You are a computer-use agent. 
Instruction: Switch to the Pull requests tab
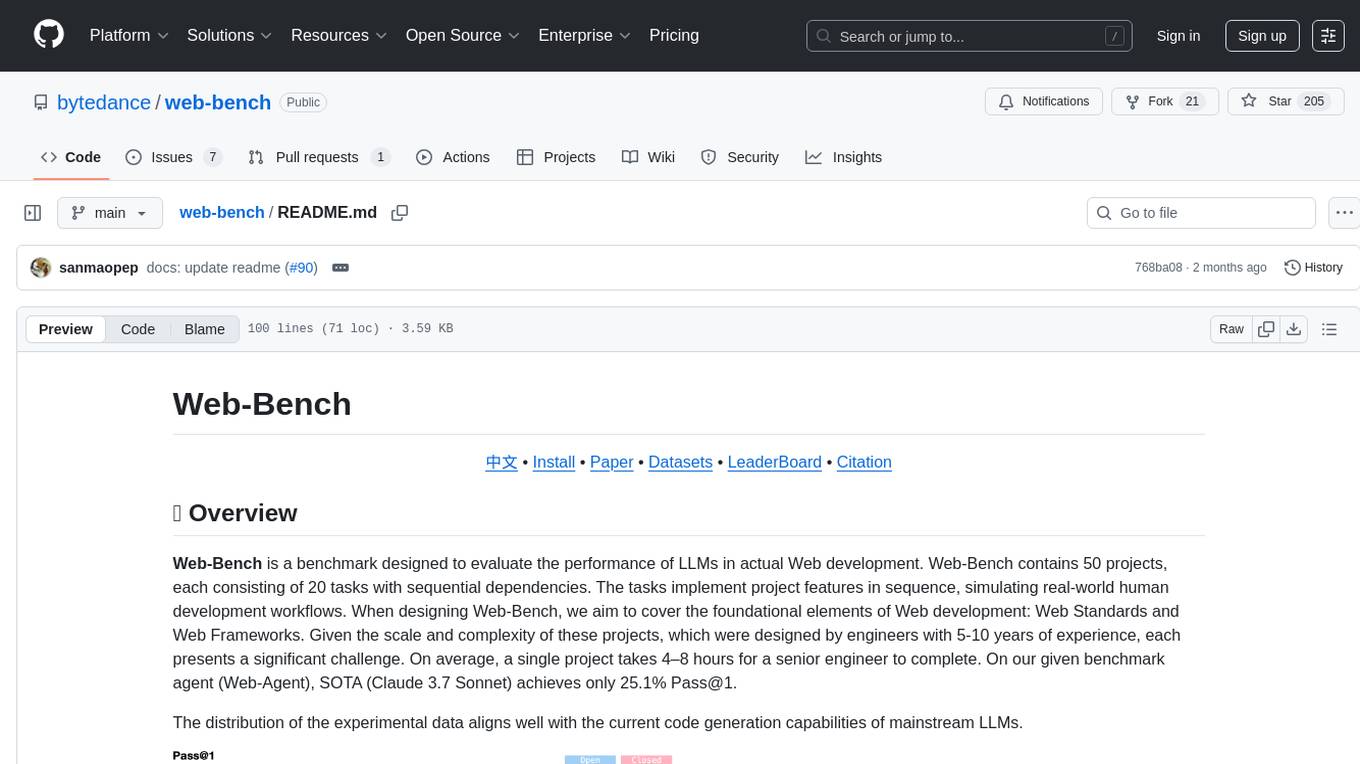[318, 157]
